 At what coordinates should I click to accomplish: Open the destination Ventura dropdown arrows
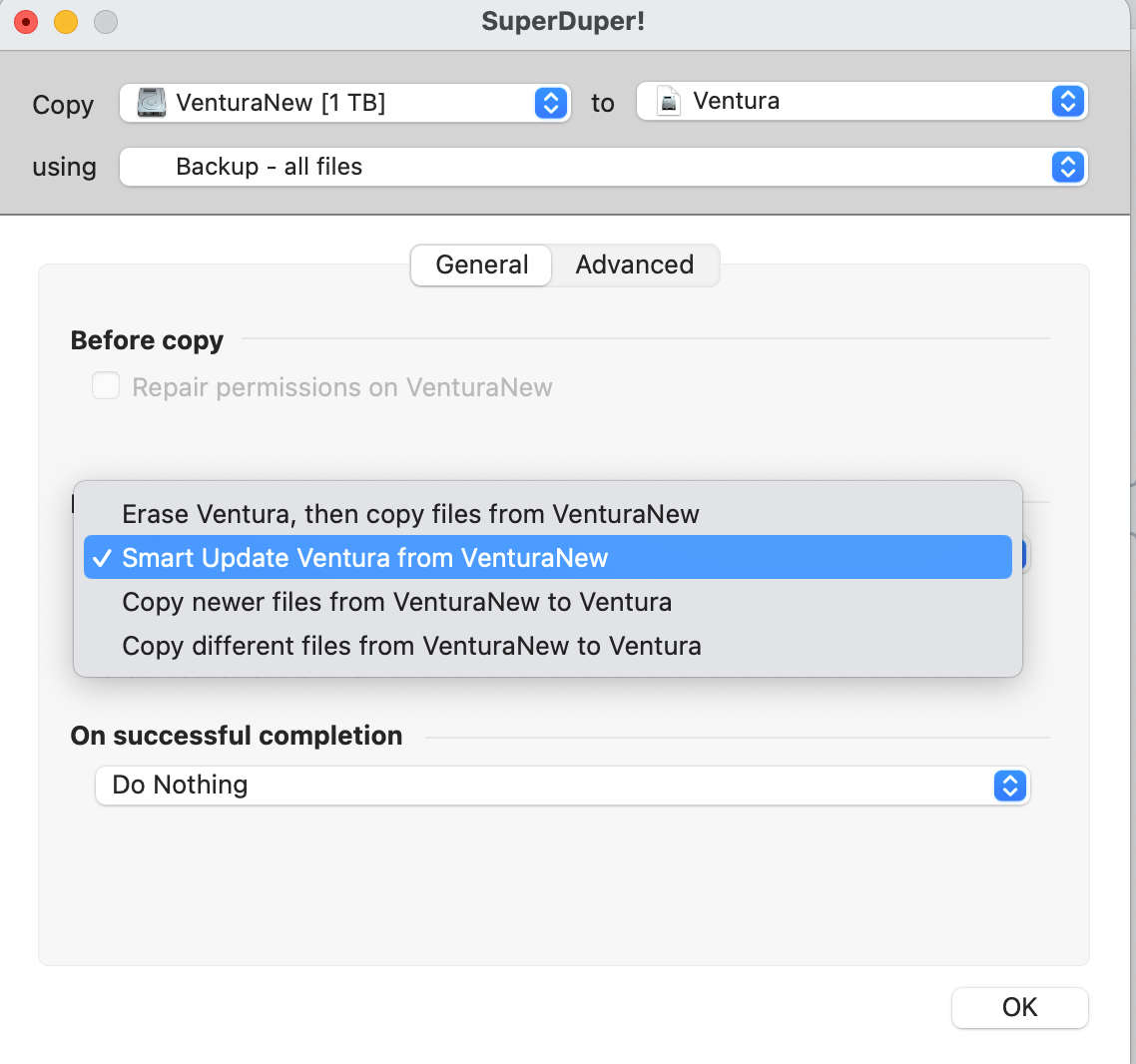pos(1067,101)
